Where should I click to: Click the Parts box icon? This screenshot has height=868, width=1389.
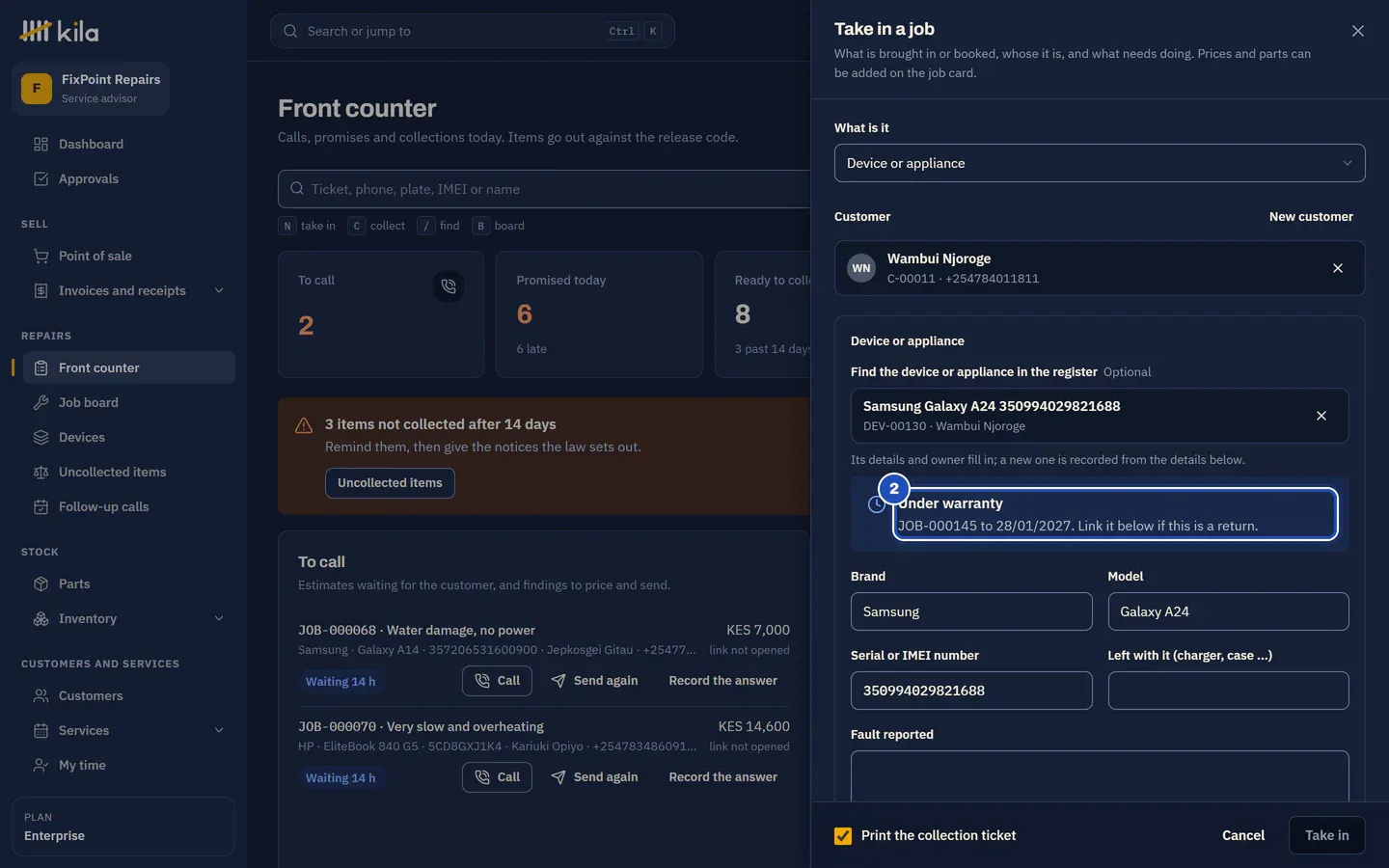(41, 583)
